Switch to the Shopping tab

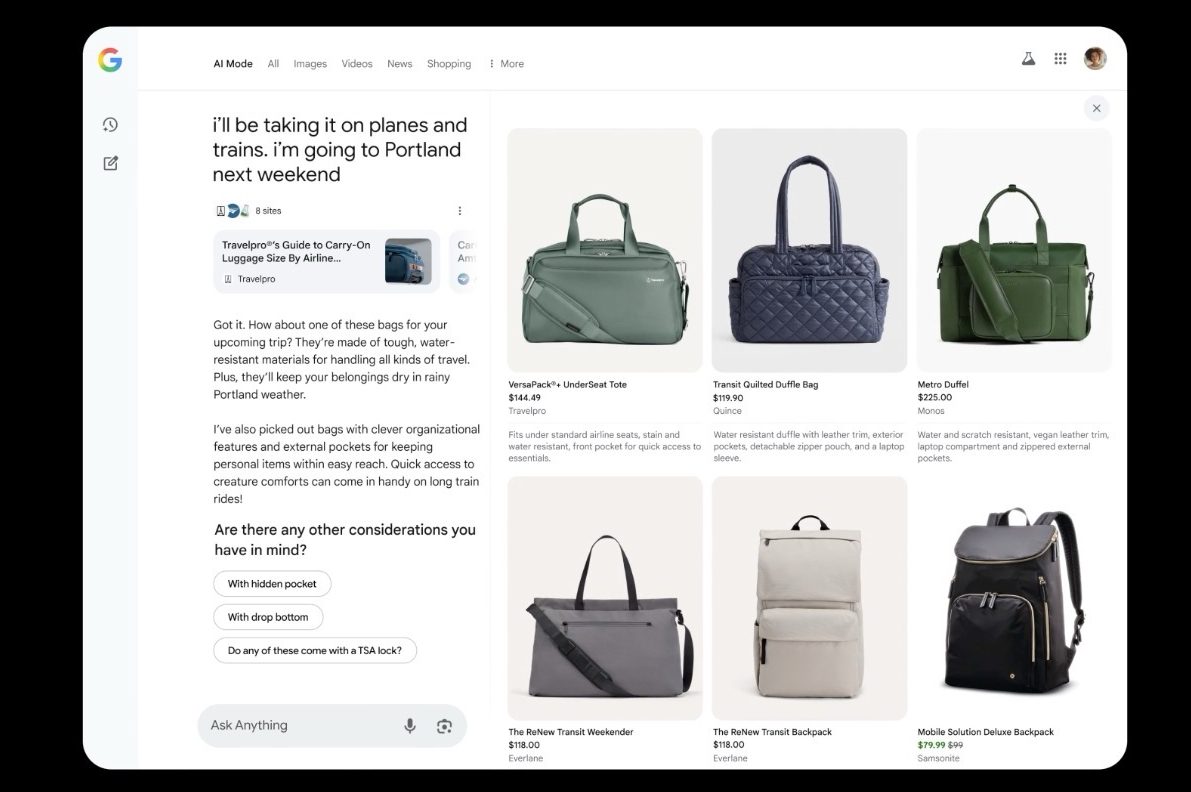[x=449, y=64]
